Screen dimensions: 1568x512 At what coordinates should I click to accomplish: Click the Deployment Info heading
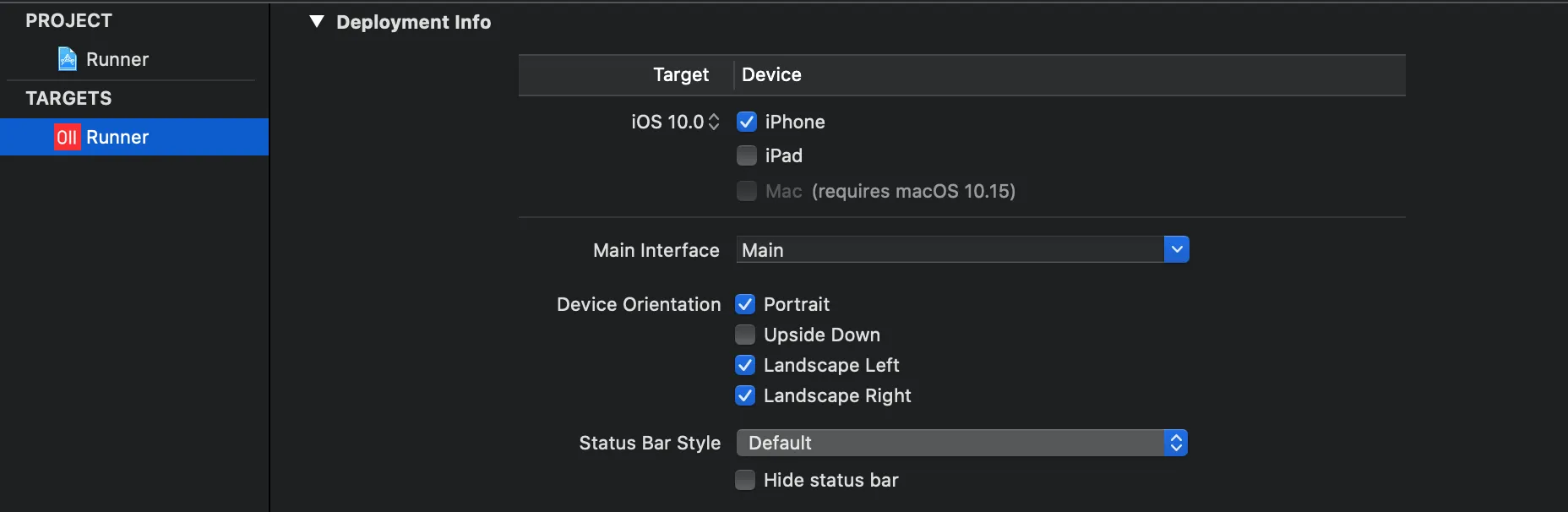pos(413,22)
